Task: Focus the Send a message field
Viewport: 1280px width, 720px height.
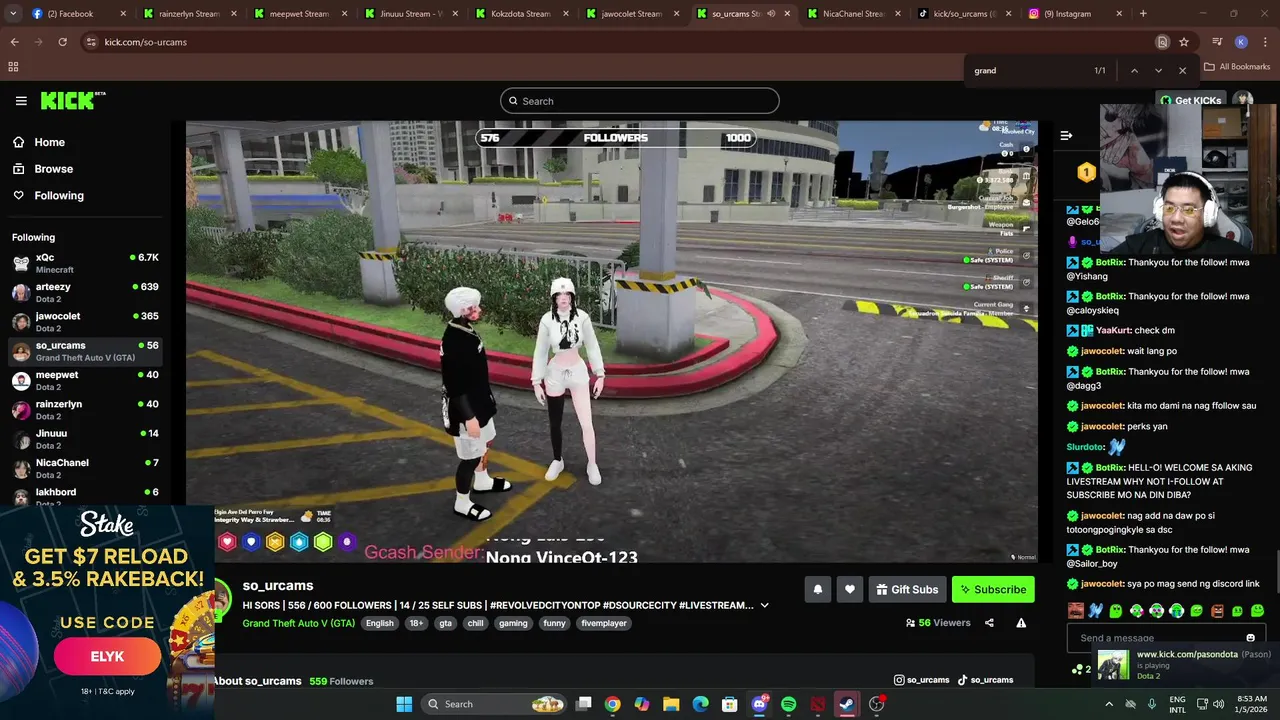Action: (x=1166, y=638)
